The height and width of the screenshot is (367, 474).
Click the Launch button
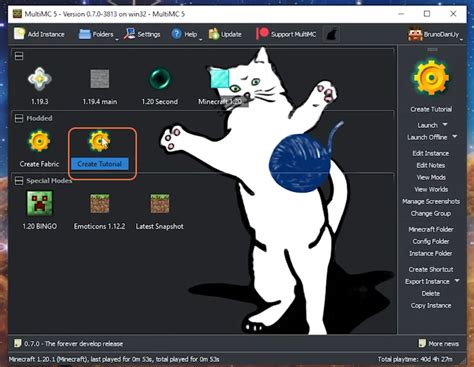427,125
